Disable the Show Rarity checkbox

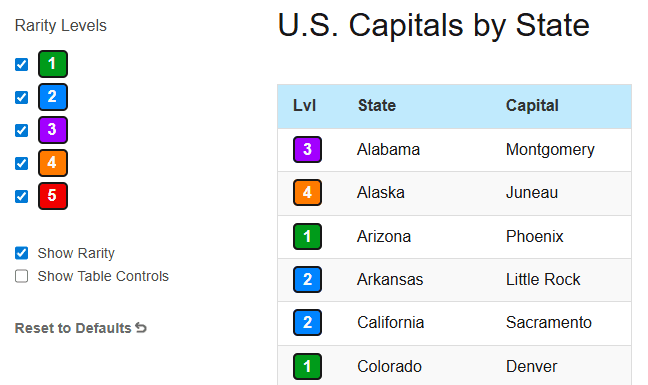[21, 253]
